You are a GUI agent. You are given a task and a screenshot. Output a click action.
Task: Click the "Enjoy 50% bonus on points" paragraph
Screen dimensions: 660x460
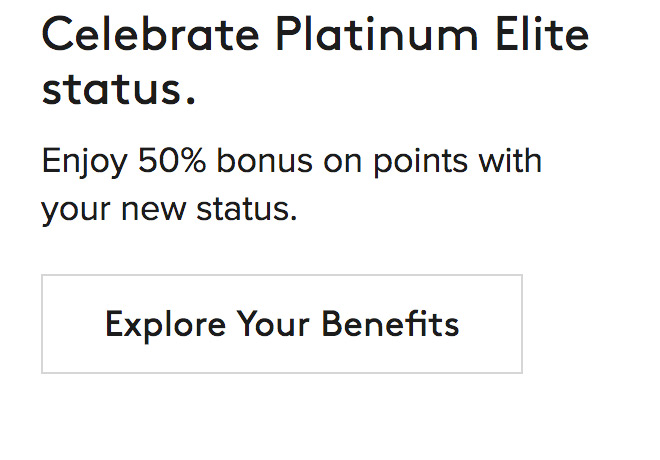291,185
